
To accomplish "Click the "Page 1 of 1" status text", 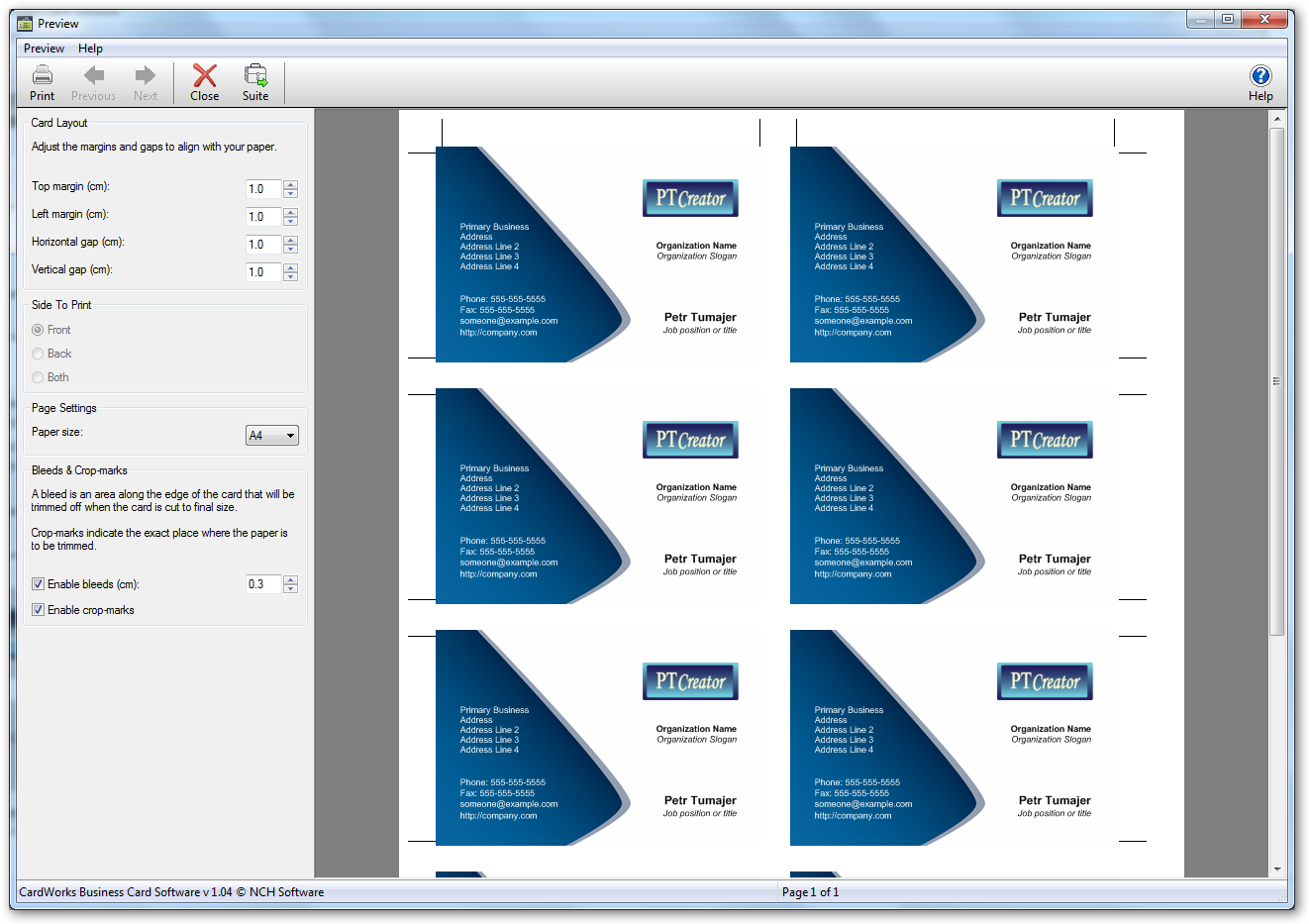I will click(x=810, y=892).
